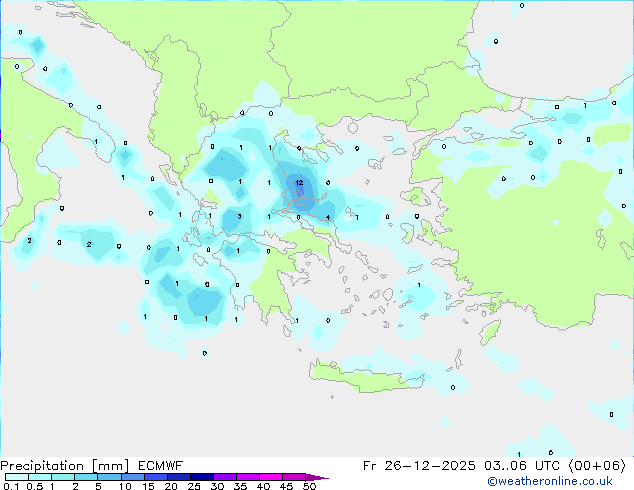Pick the legend swatch between 40 and 45
The height and width of the screenshot is (490, 634).
click(271, 477)
